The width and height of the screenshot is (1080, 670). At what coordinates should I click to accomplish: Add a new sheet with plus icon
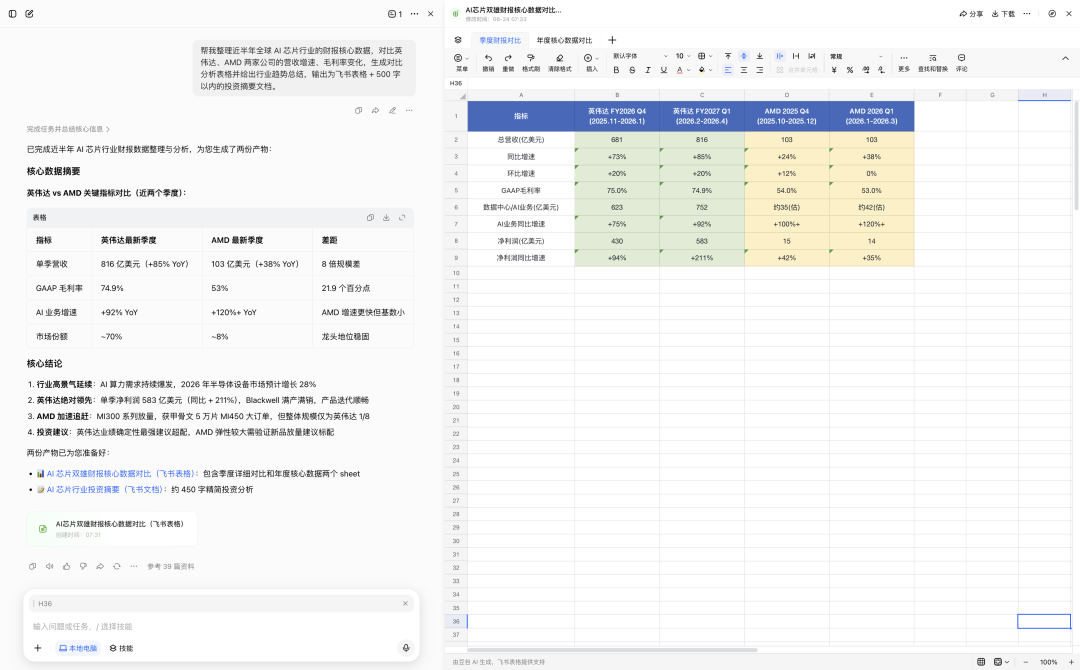tap(612, 40)
